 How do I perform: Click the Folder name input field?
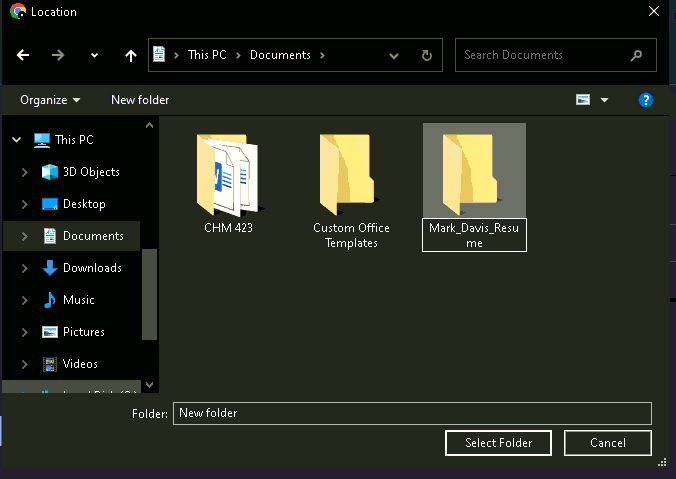click(412, 413)
